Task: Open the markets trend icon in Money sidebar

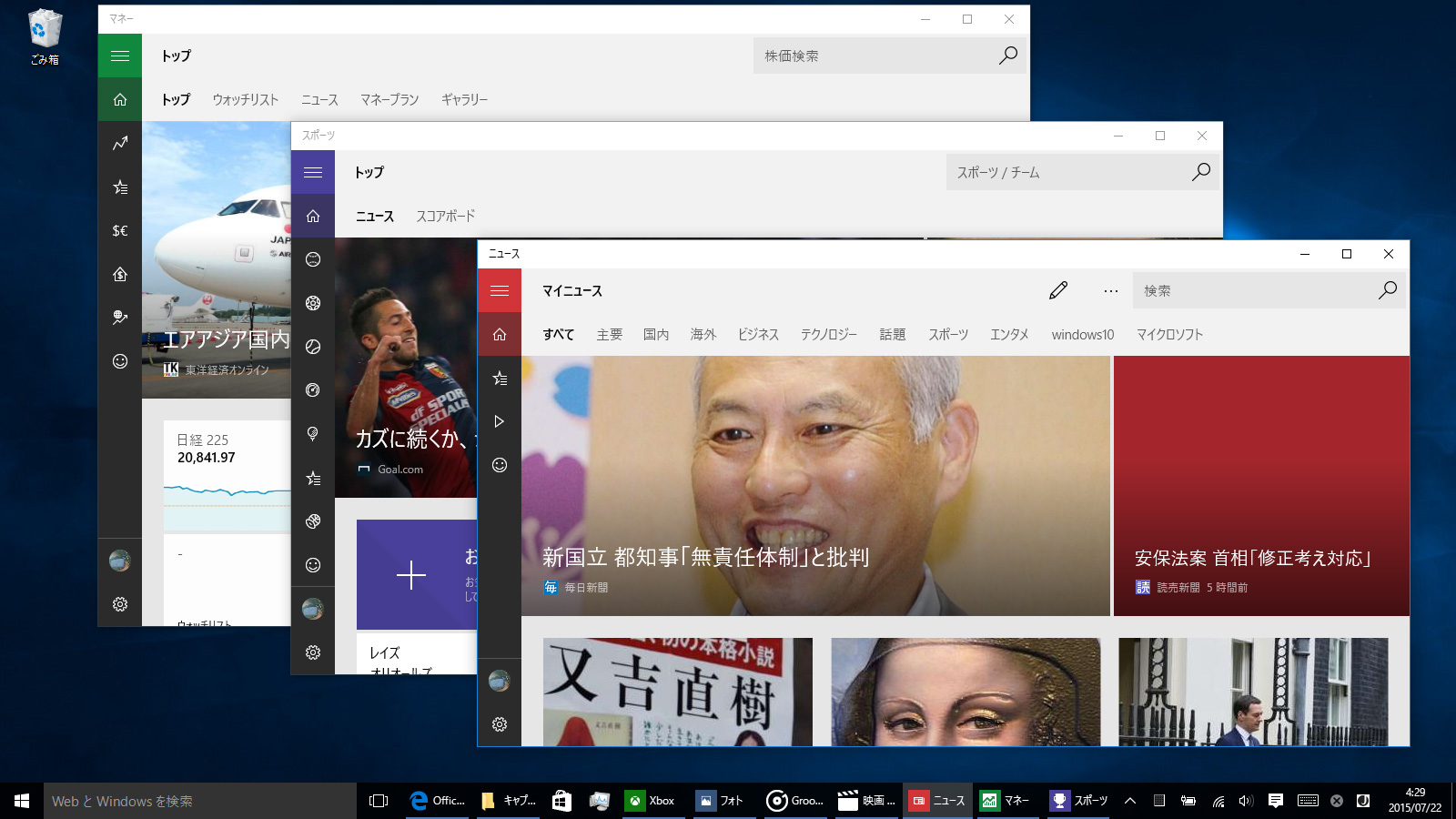Action: [x=120, y=144]
